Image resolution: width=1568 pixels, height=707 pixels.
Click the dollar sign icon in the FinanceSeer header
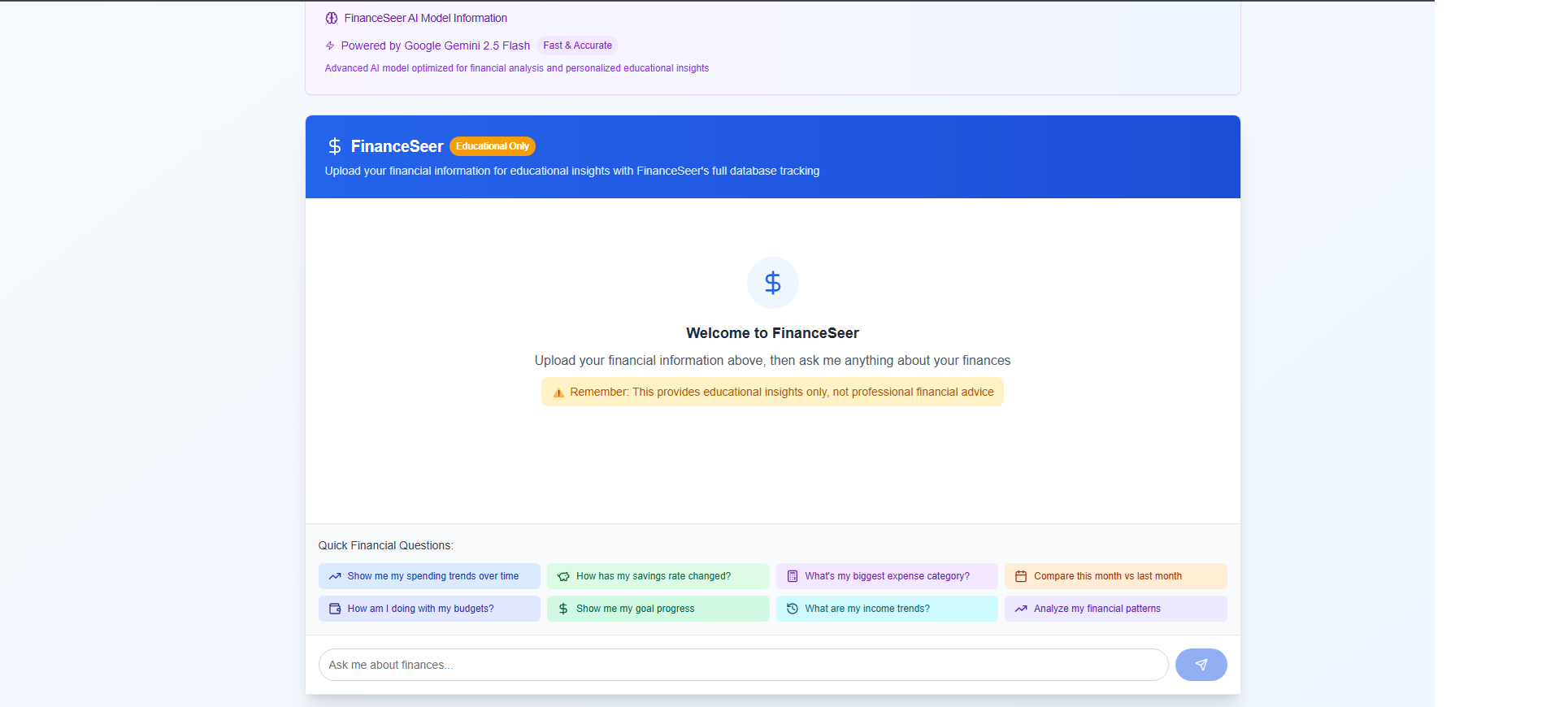point(335,146)
